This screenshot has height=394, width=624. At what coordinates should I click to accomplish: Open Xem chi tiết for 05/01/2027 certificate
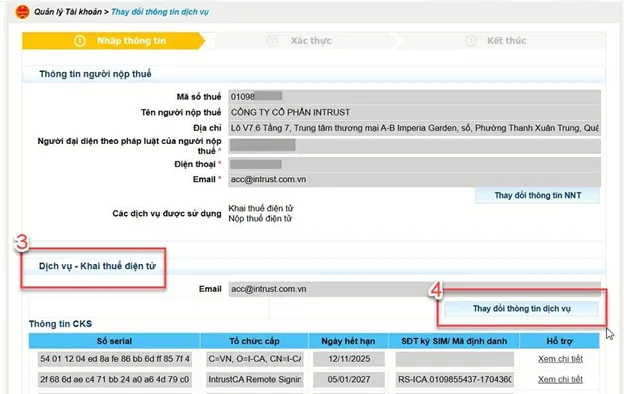click(560, 380)
